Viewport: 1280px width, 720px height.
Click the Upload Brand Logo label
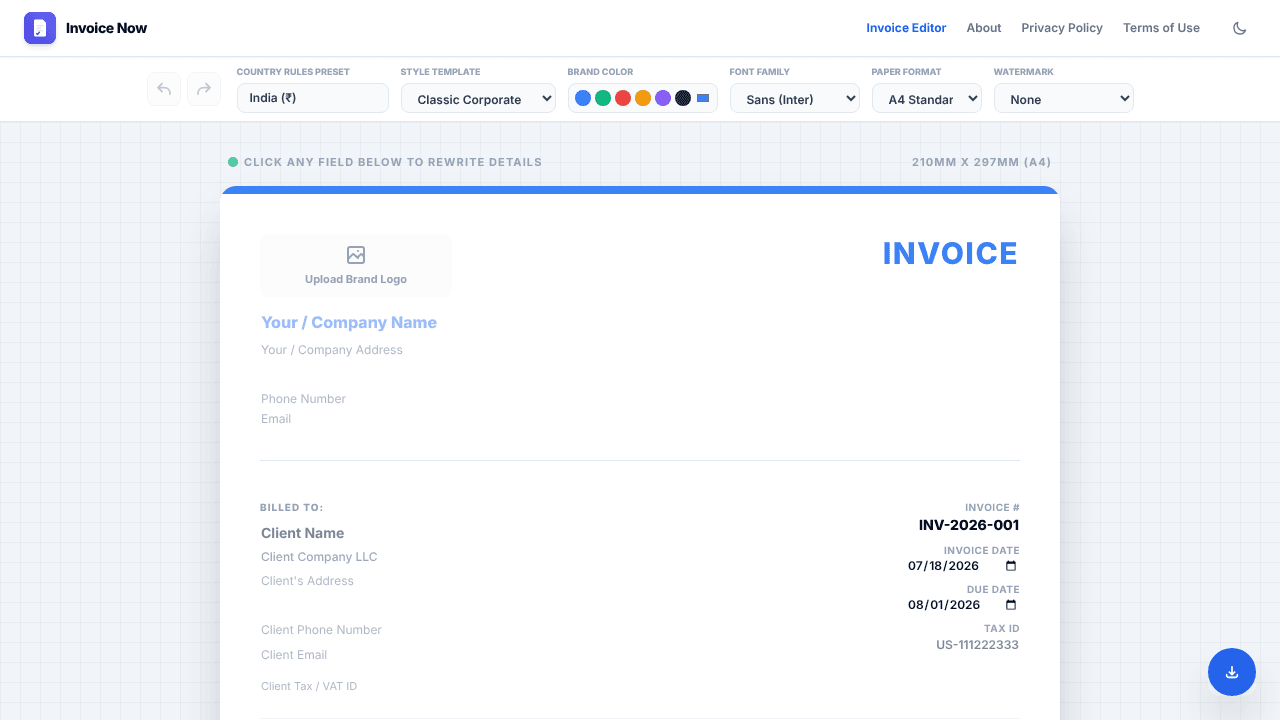click(356, 279)
